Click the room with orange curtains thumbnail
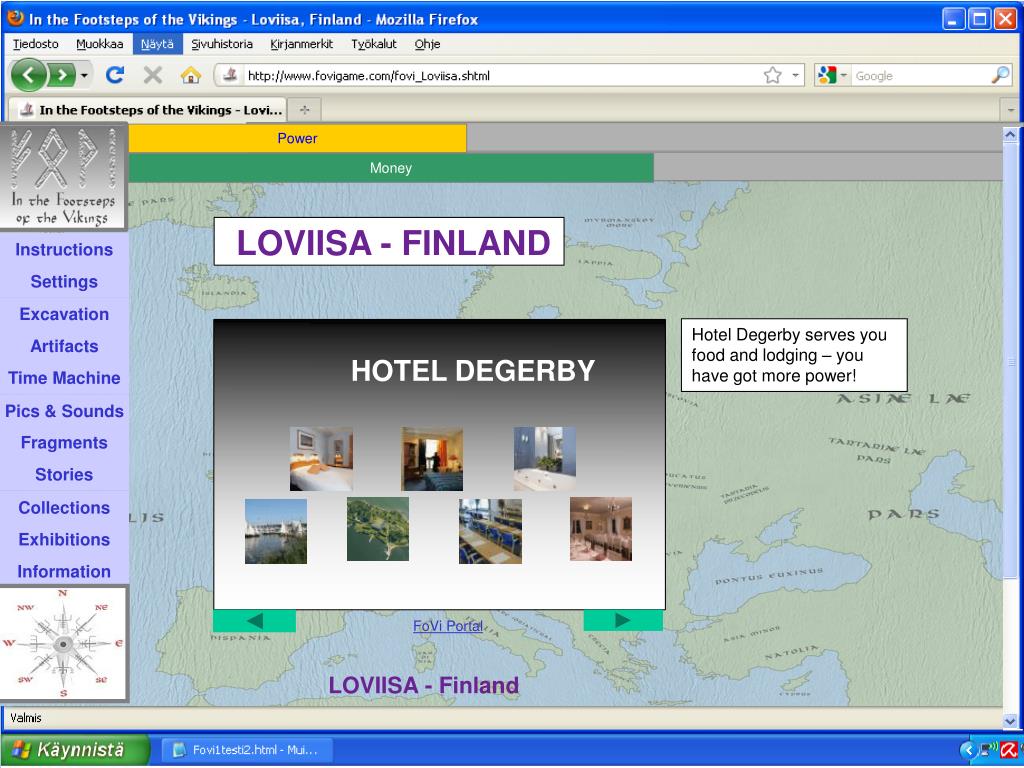 coord(432,458)
